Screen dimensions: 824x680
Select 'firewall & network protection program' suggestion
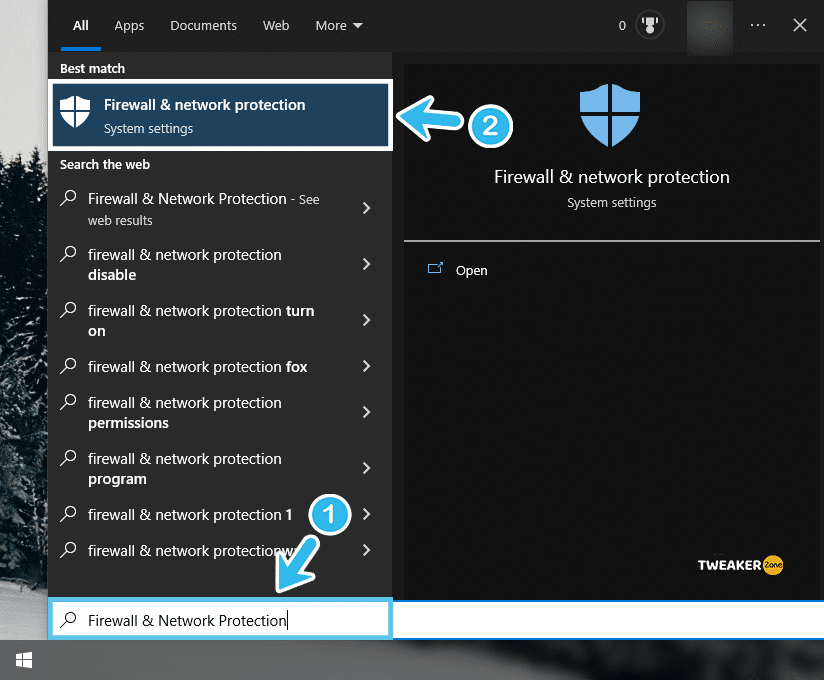pos(184,469)
